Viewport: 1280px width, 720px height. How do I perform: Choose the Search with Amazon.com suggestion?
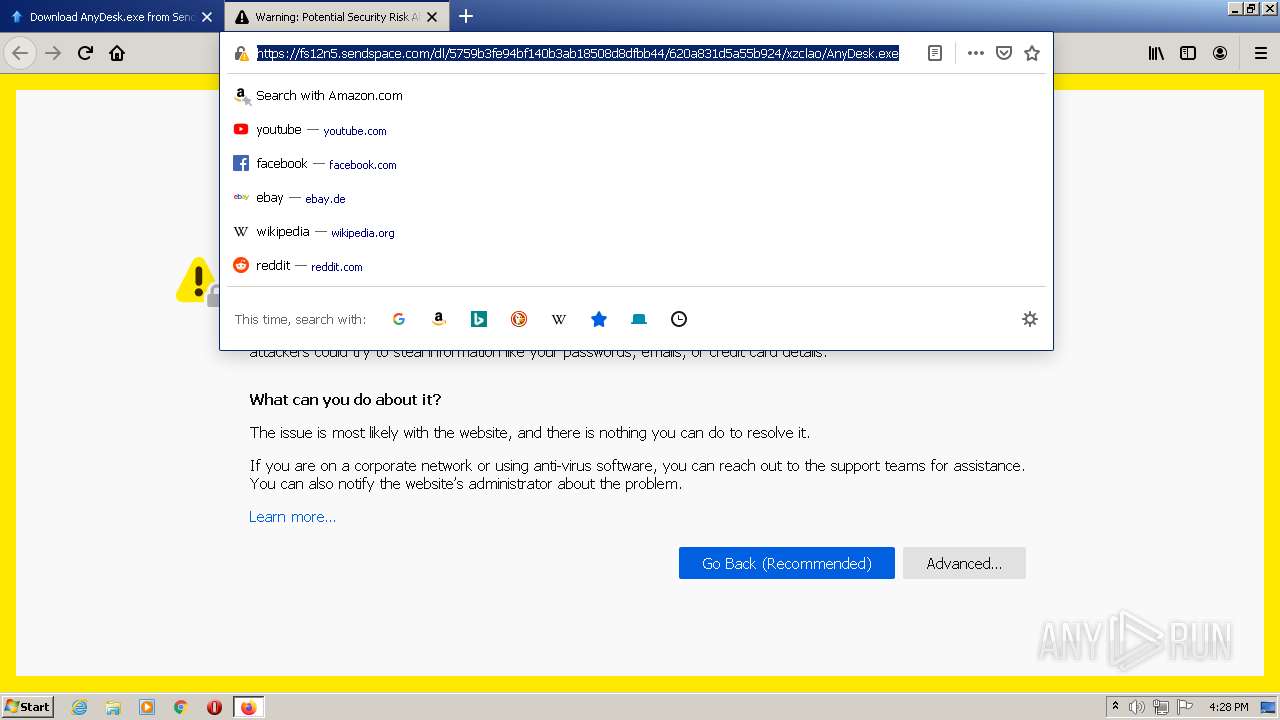click(x=636, y=95)
